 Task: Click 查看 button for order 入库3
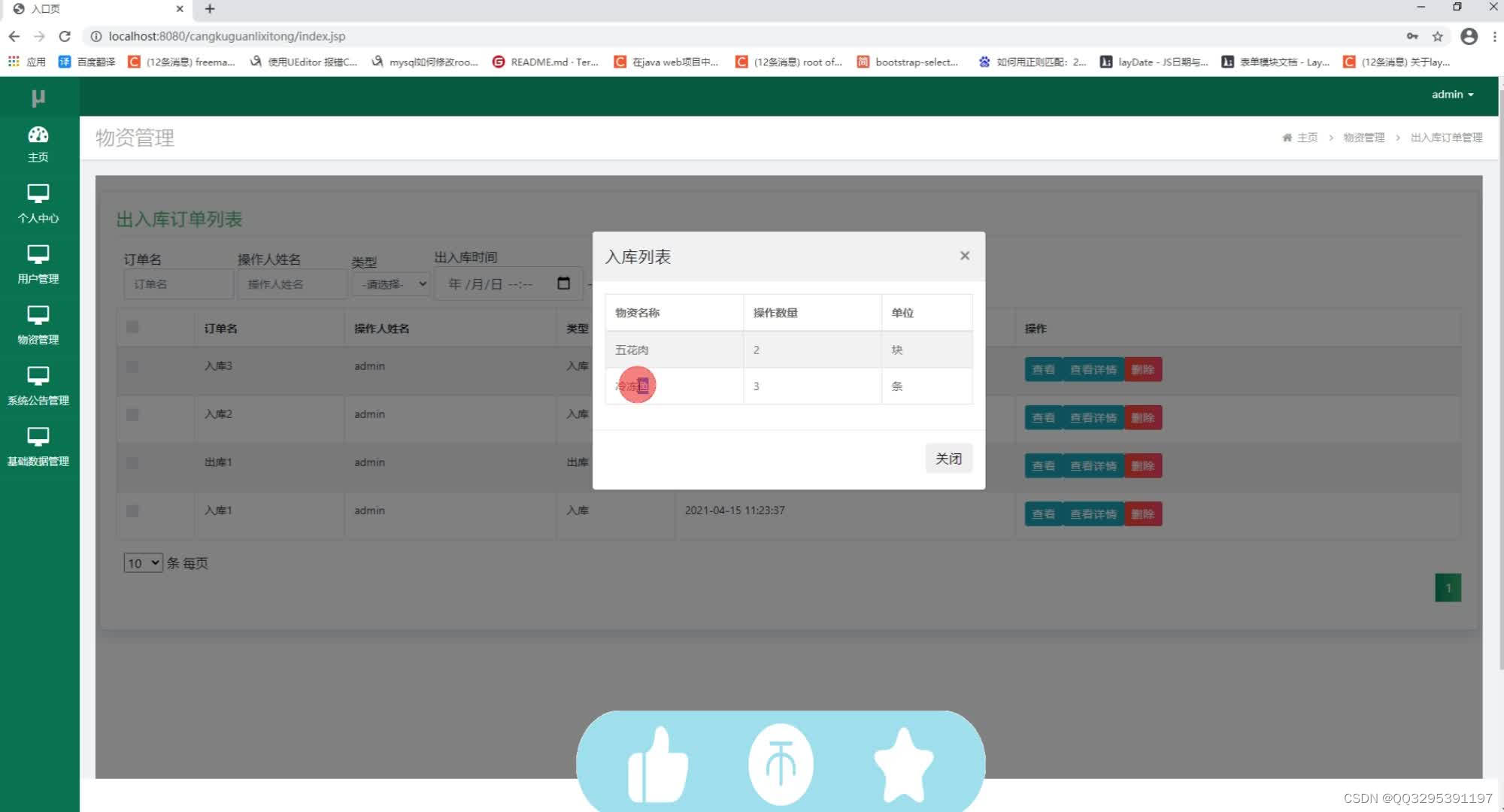pos(1043,369)
